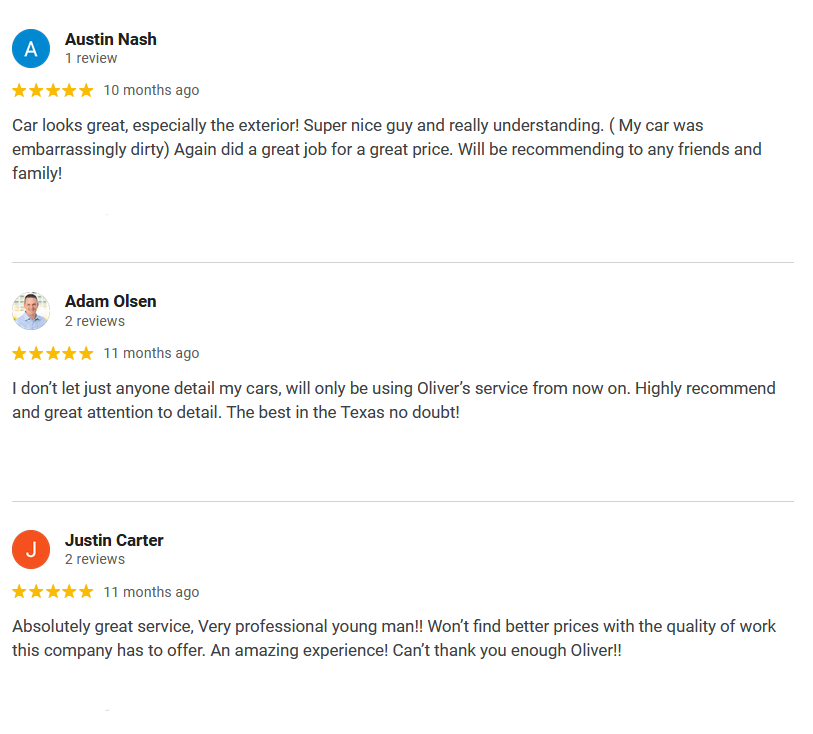Image resolution: width=813 pixels, height=734 pixels.
Task: Click Justin Carter's '11 months ago' timestamp
Action: [151, 592]
